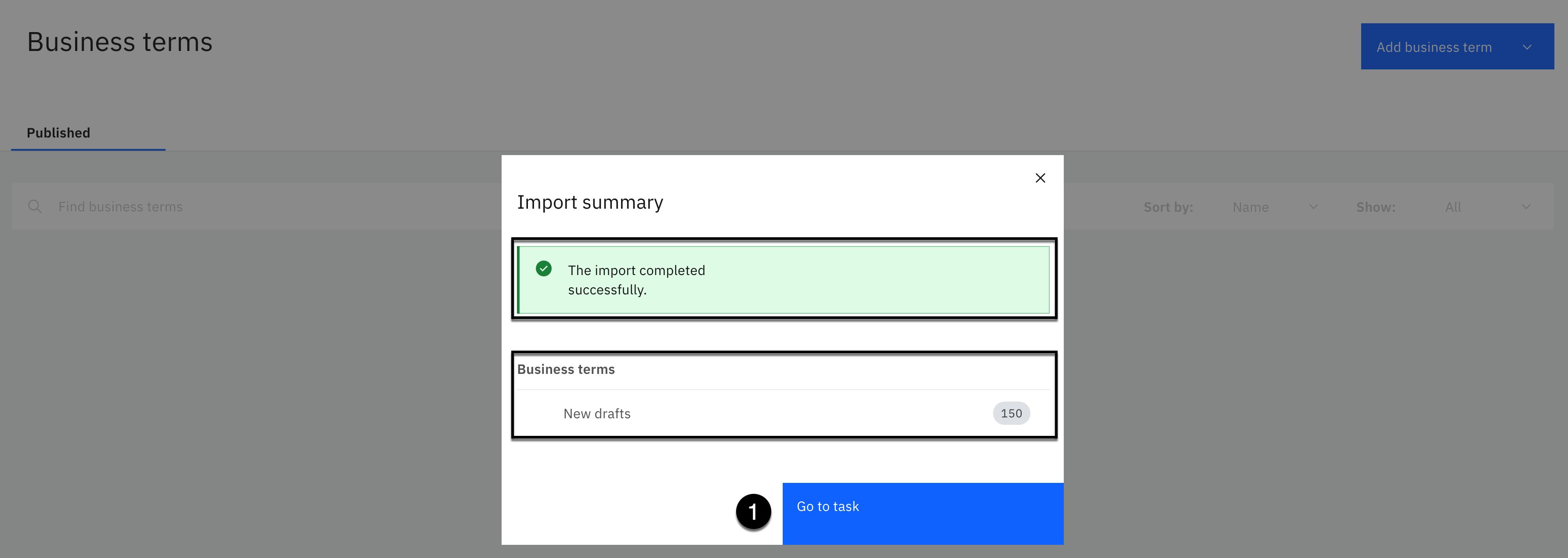Open the Sort by Name dropdown
This screenshot has height=558, width=1568.
[x=1250, y=207]
